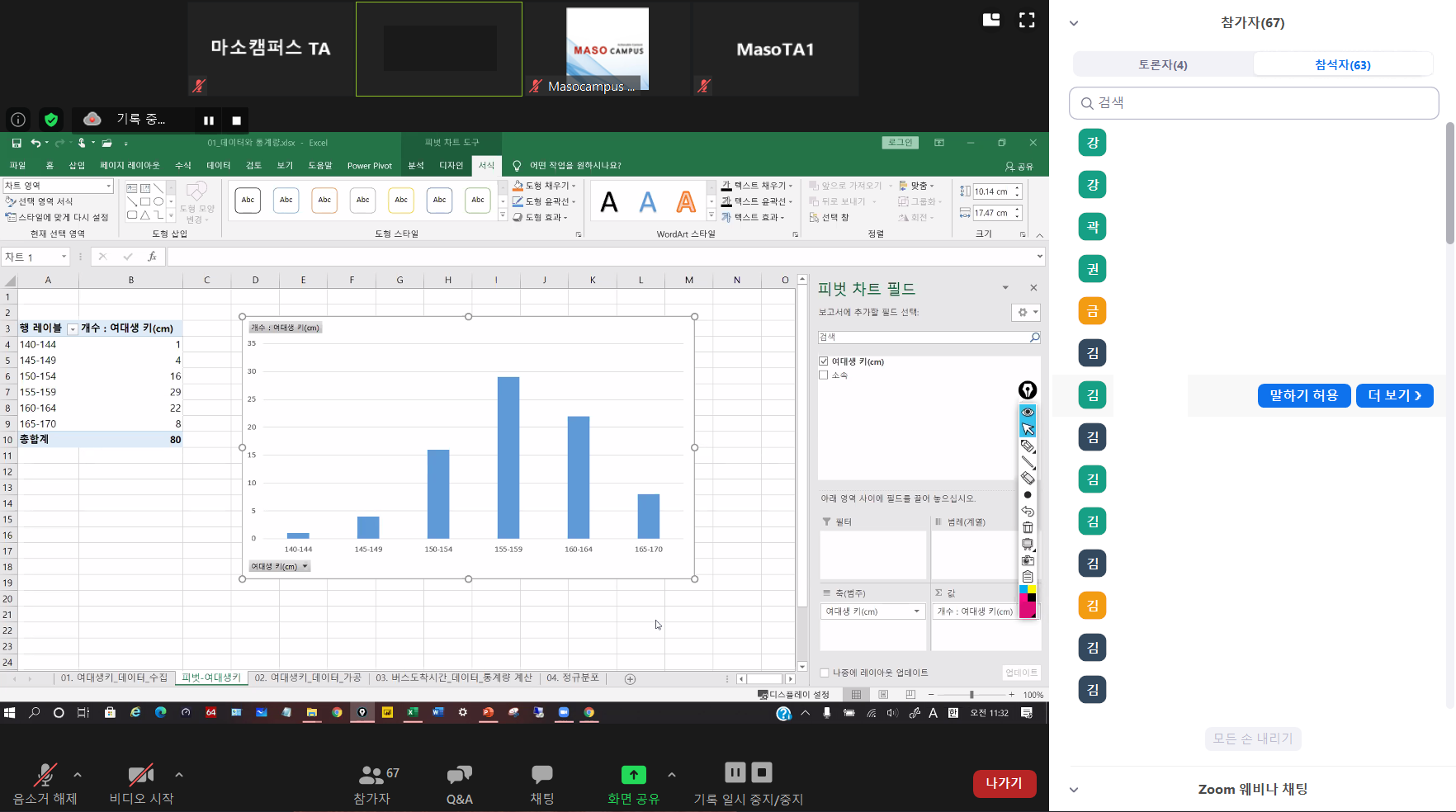This screenshot has width=1456, height=812.
Task: Open participants list icon in toolbar
Action: (371, 775)
